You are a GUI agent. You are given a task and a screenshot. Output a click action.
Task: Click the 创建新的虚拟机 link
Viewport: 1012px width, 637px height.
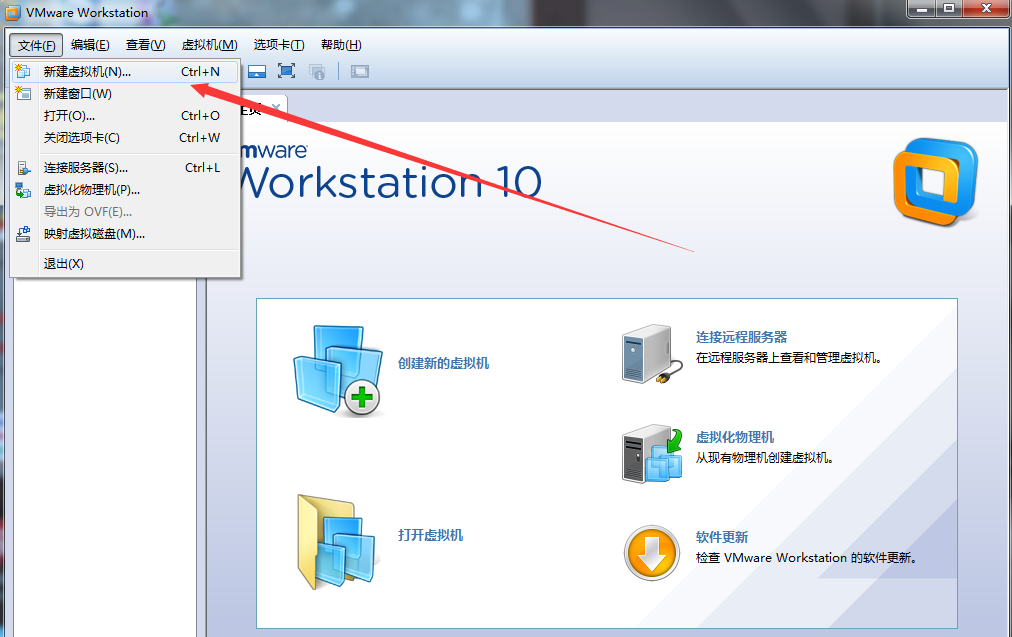pyautogui.click(x=443, y=364)
